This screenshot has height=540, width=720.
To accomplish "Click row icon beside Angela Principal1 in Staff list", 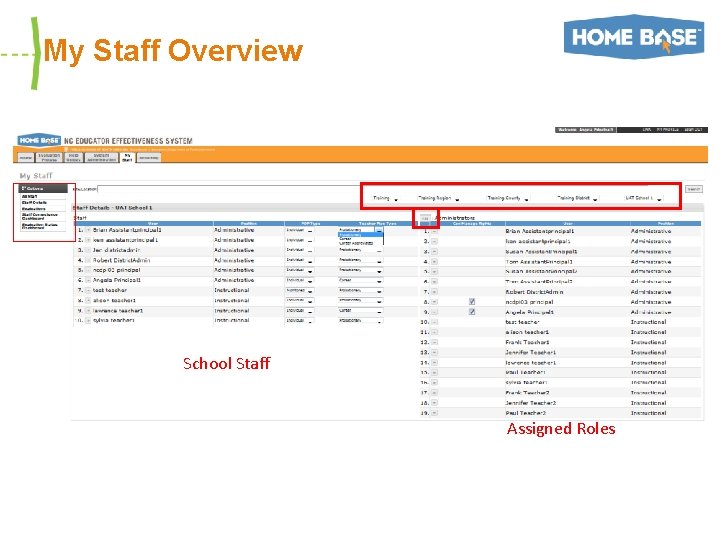I will click(x=88, y=280).
